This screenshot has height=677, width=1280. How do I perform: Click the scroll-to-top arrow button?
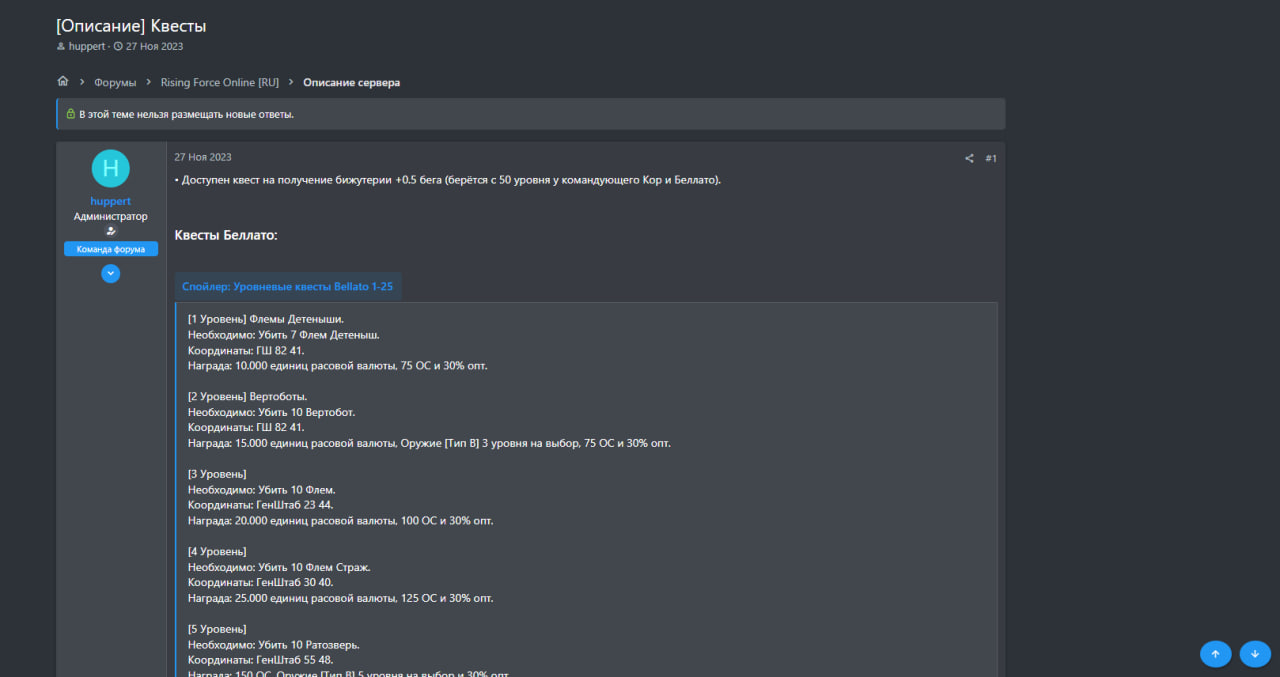(1215, 654)
